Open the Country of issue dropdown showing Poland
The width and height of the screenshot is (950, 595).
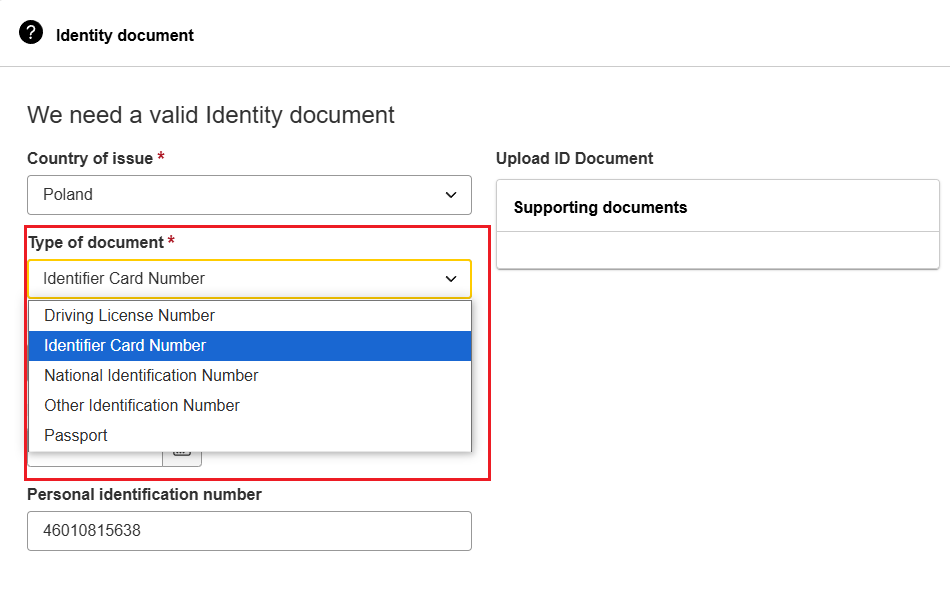click(249, 195)
